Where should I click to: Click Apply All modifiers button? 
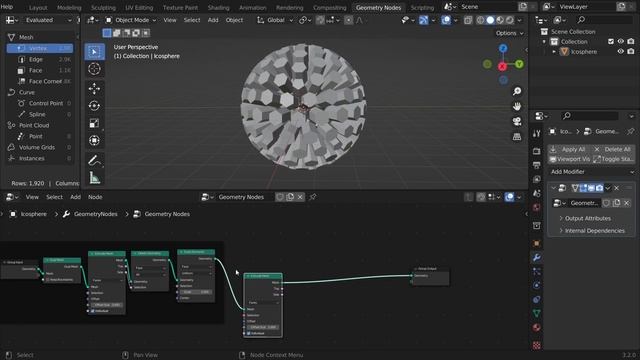click(569, 149)
